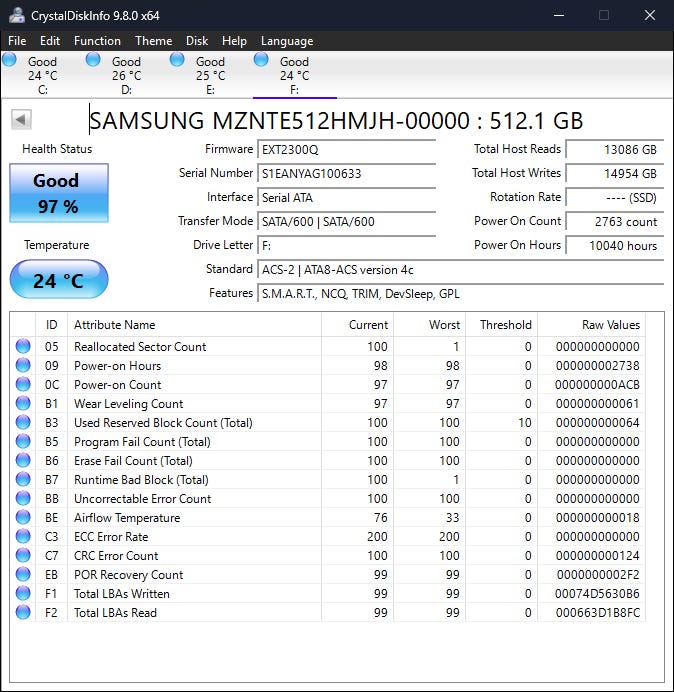Click the Attribute Name column header
This screenshot has height=692, width=674.
(115, 325)
